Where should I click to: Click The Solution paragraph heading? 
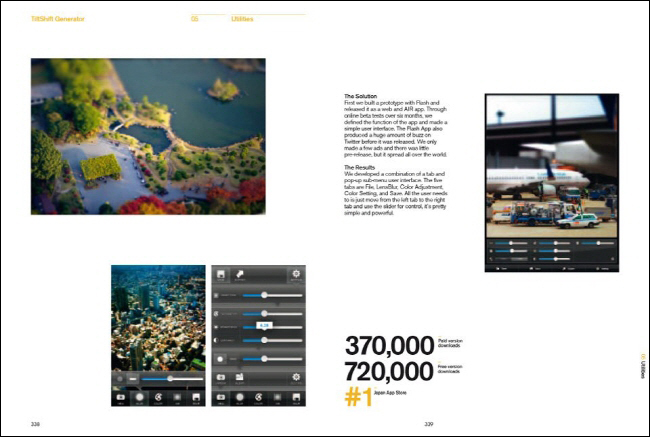[x=360, y=96]
